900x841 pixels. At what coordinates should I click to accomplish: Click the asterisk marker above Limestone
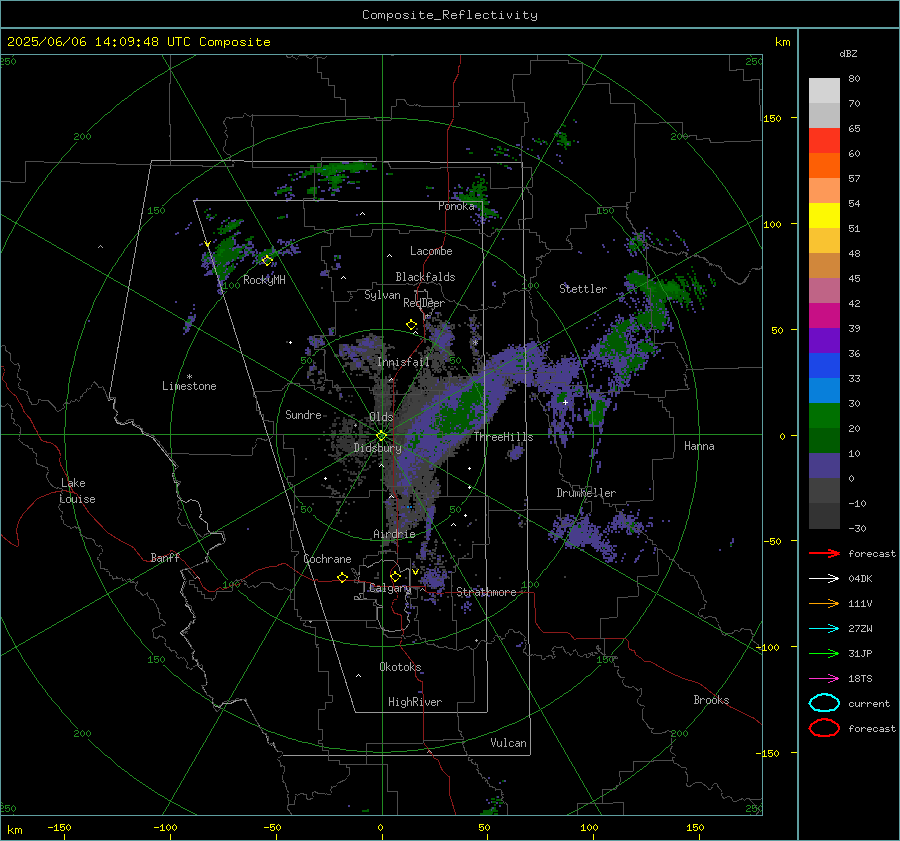[189, 377]
